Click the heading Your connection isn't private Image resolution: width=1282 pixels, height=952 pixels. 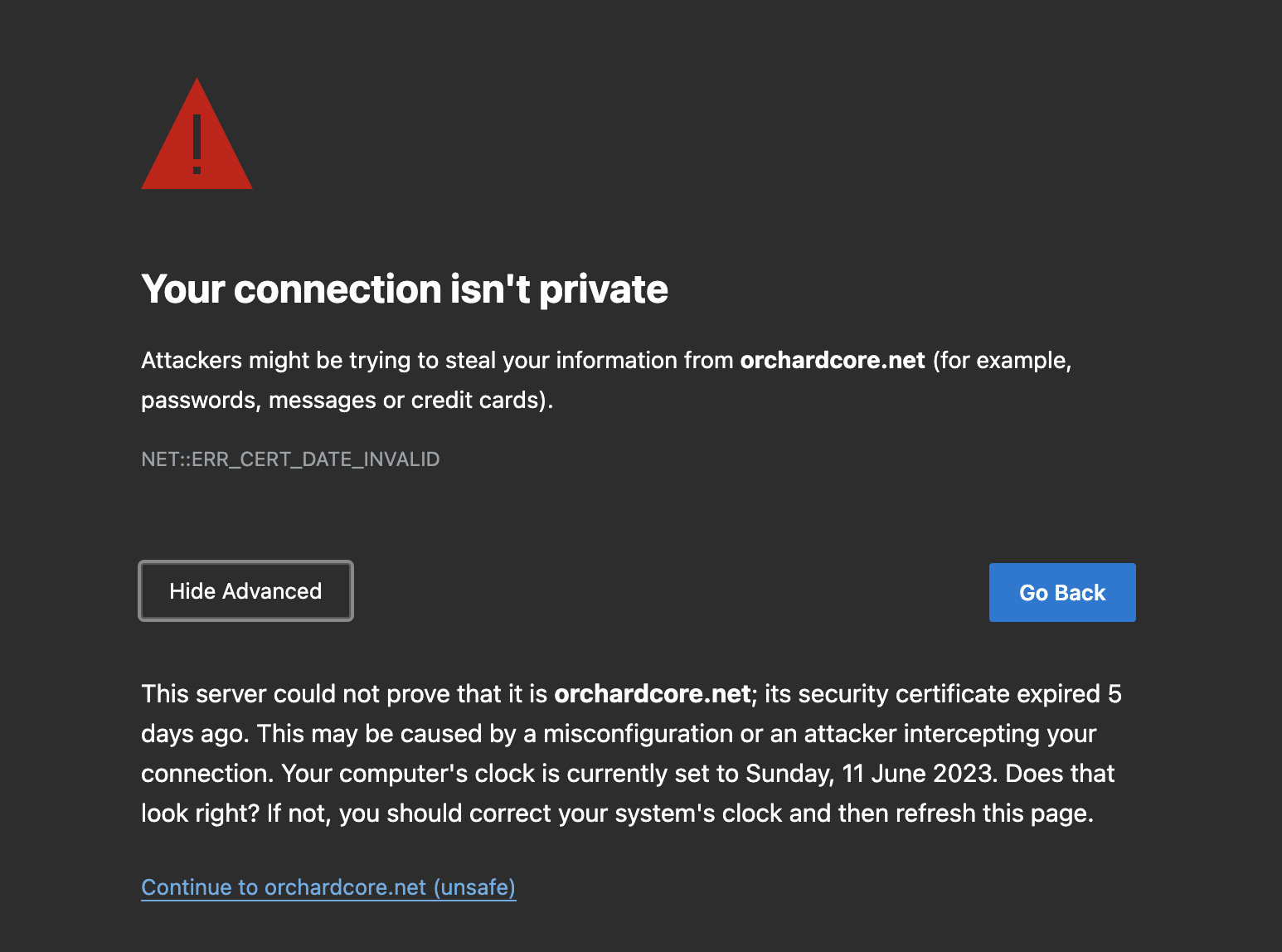pos(405,289)
